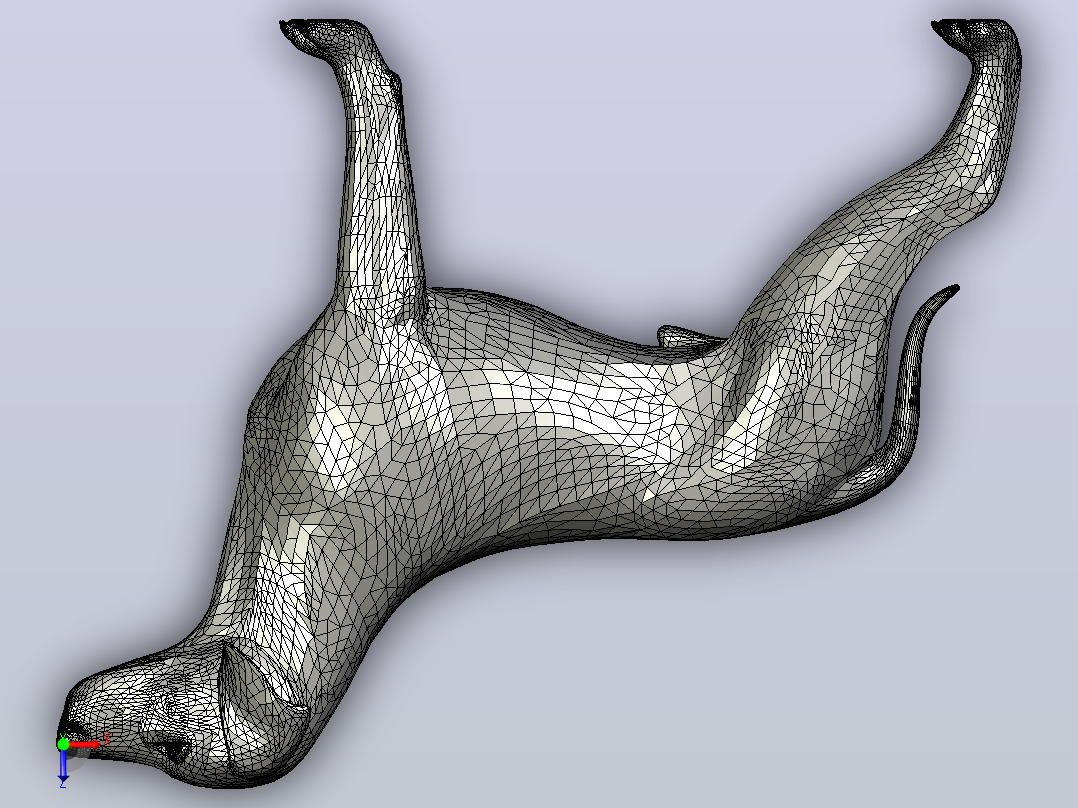Click the green Y axis dot of the triad
Screen dimensions: 1078x808
pos(63,744)
